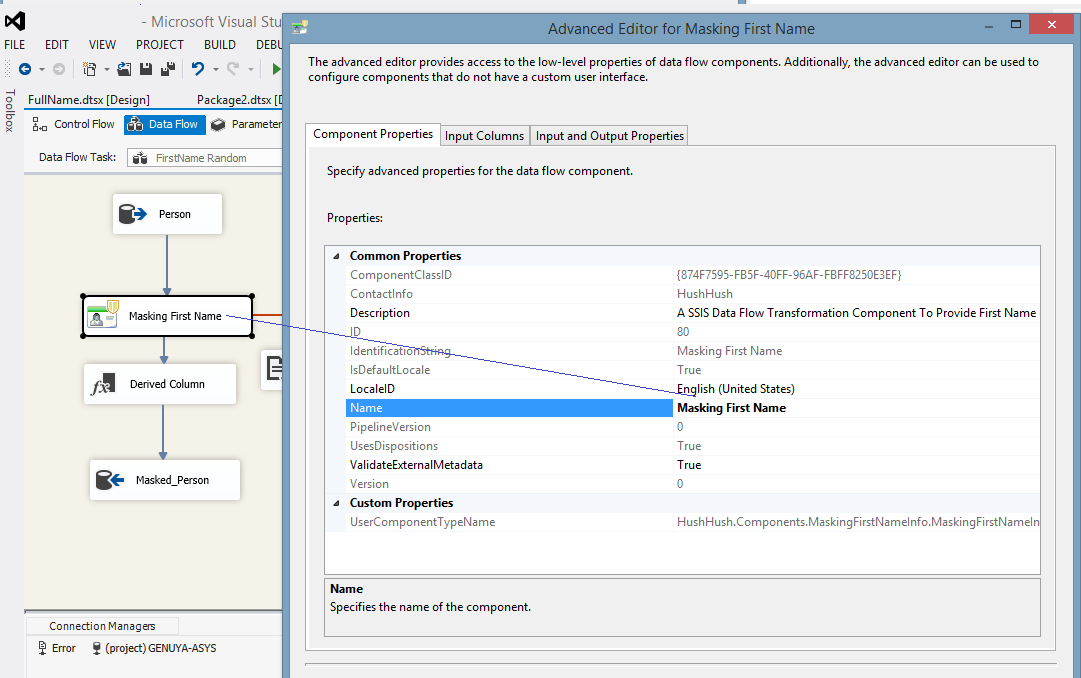Select the Data Flow designer tab
Image resolution: width=1081 pixels, height=678 pixels.
click(x=165, y=124)
